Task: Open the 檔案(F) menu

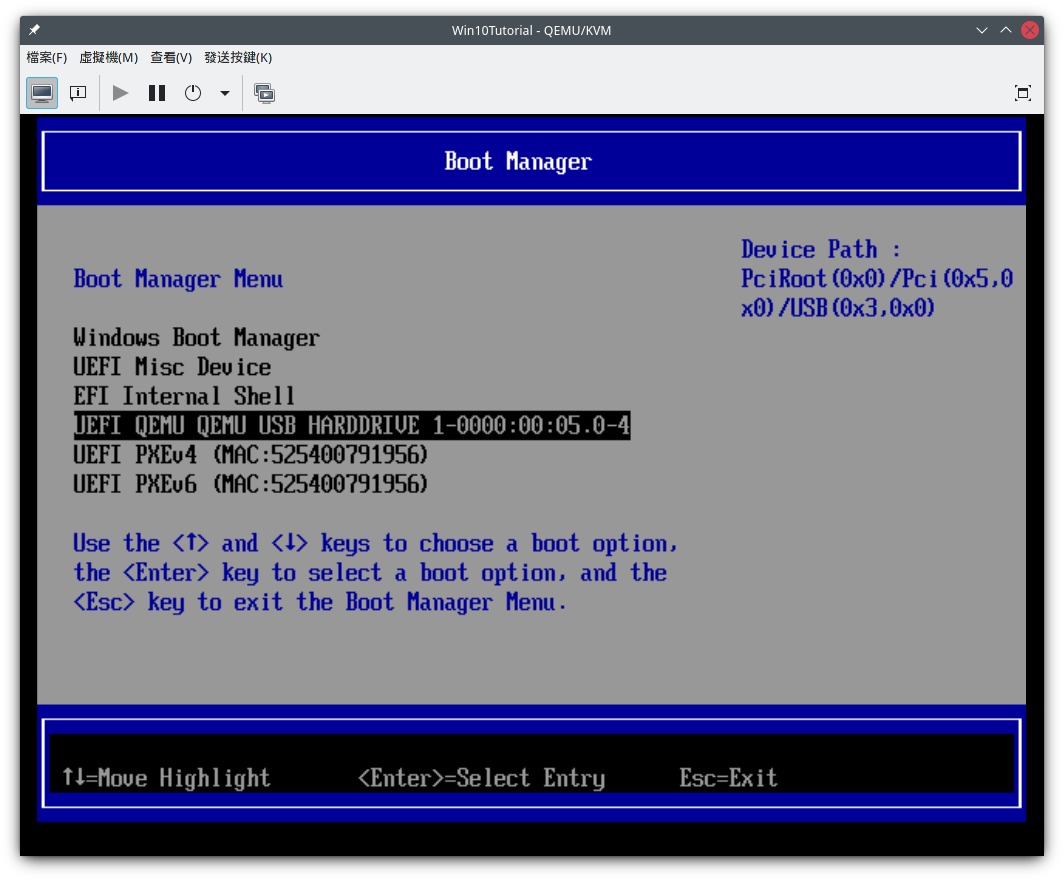Action: point(47,58)
